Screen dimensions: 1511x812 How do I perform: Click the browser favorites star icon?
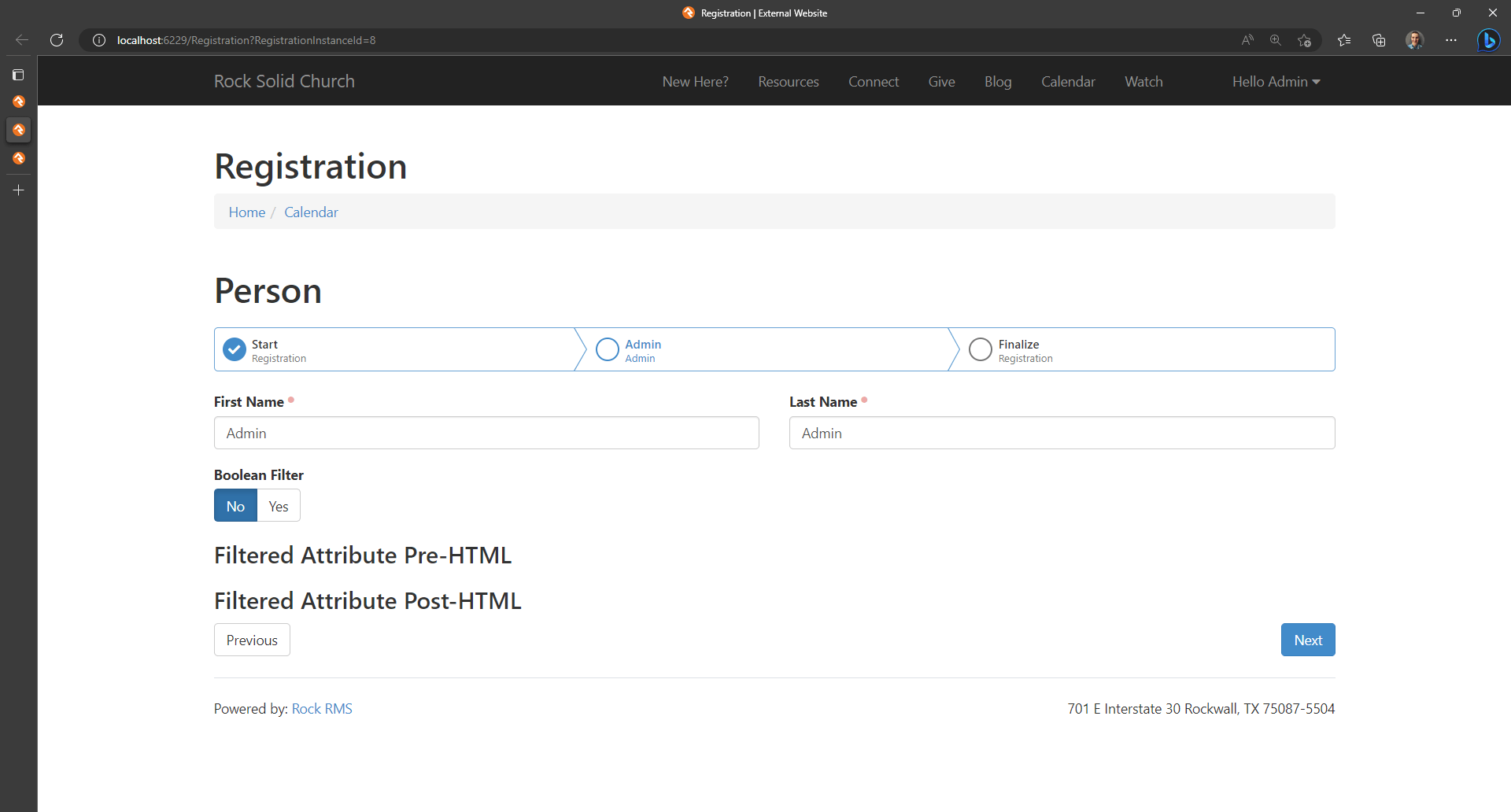pyautogui.click(x=1344, y=40)
